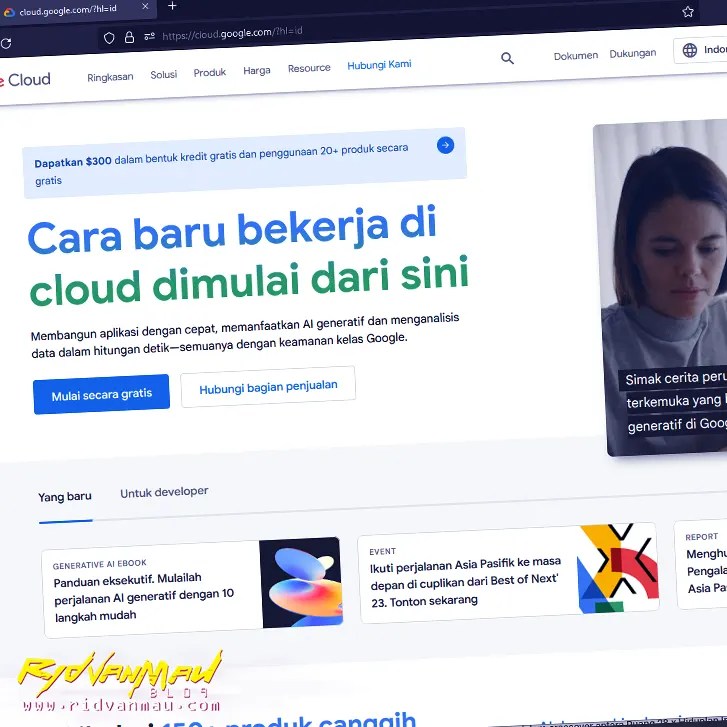
Task: Click 'Simak cerita' caption on the video card
Action: tap(675, 402)
